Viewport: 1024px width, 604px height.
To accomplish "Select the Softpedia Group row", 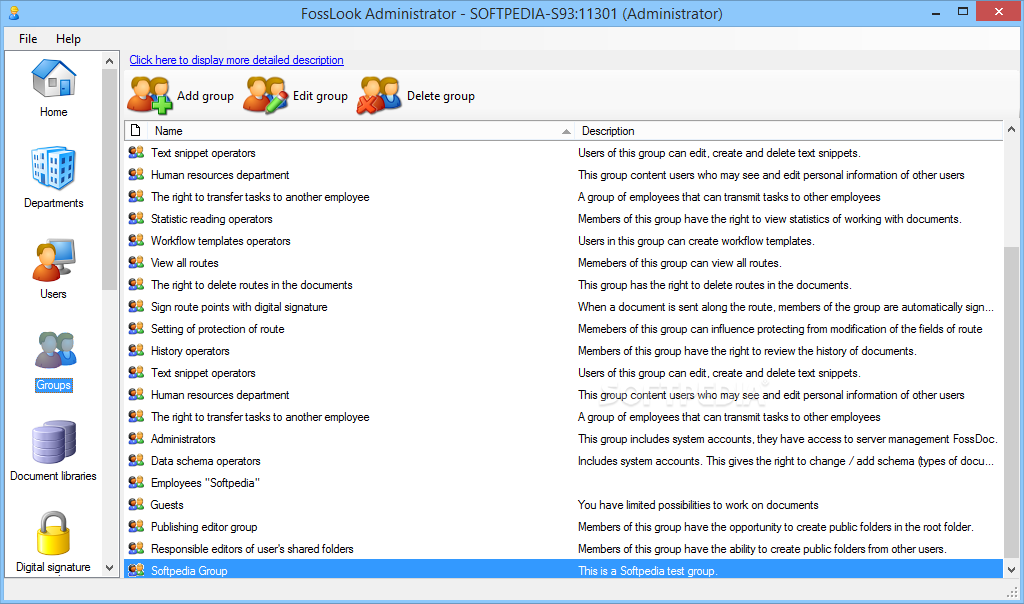I will pyautogui.click(x=564, y=570).
